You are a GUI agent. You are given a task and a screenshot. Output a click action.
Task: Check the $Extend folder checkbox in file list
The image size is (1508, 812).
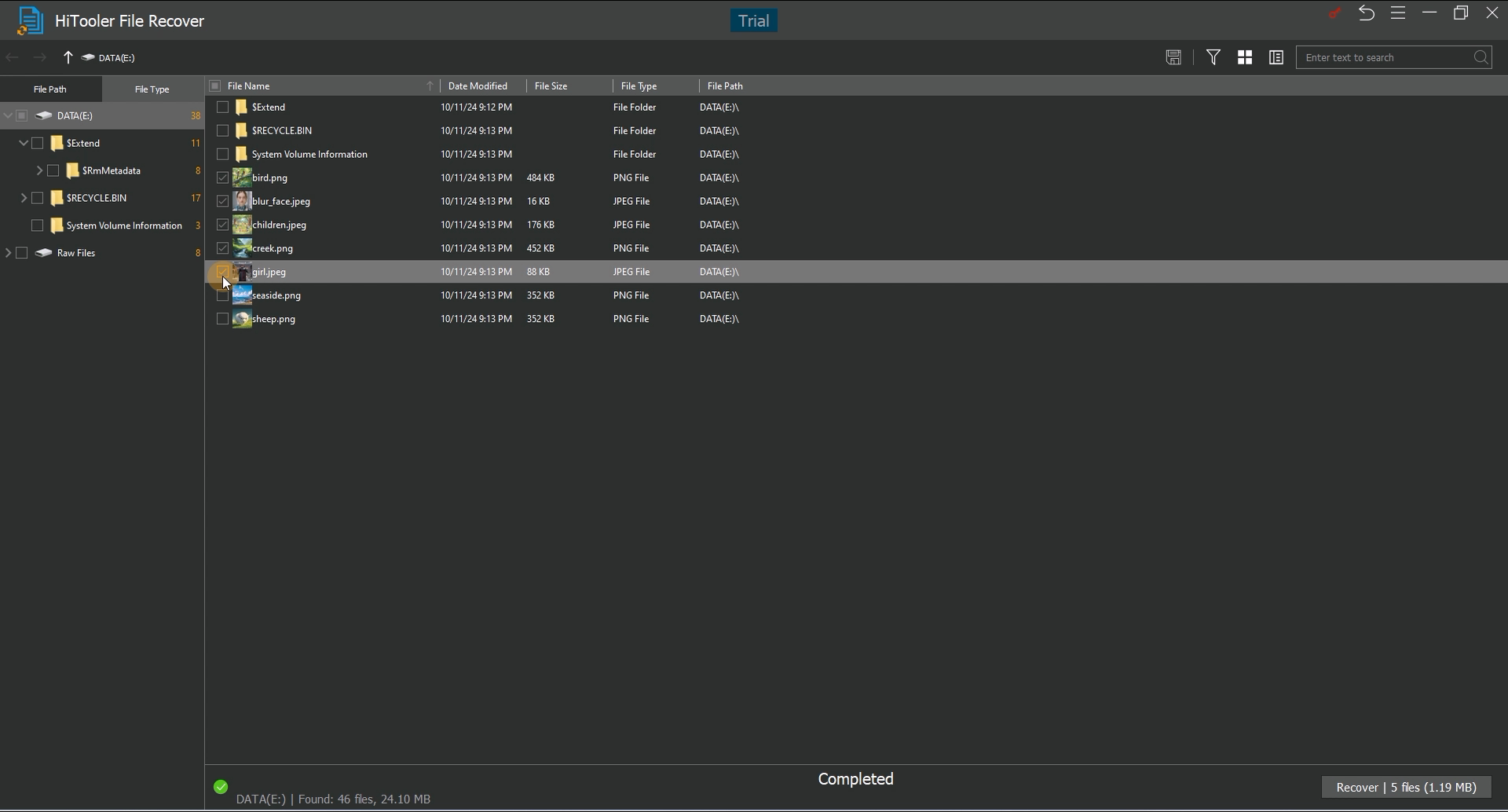point(222,107)
